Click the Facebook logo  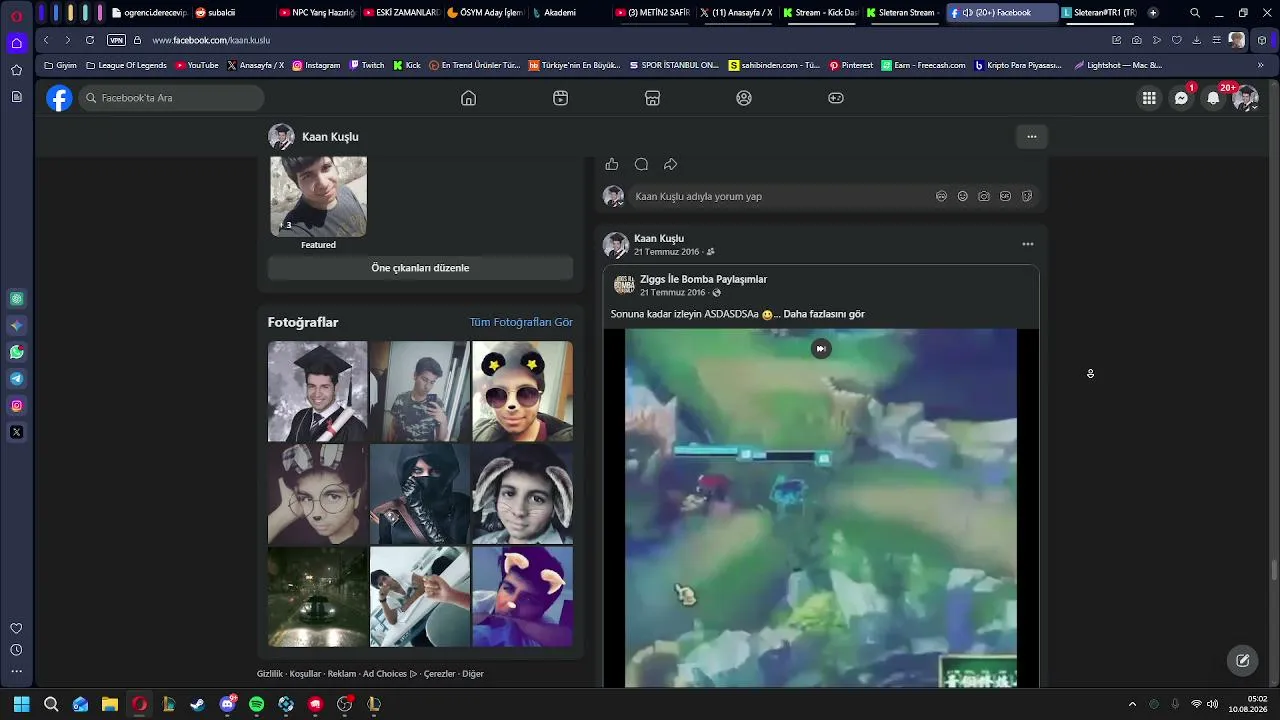tap(59, 98)
